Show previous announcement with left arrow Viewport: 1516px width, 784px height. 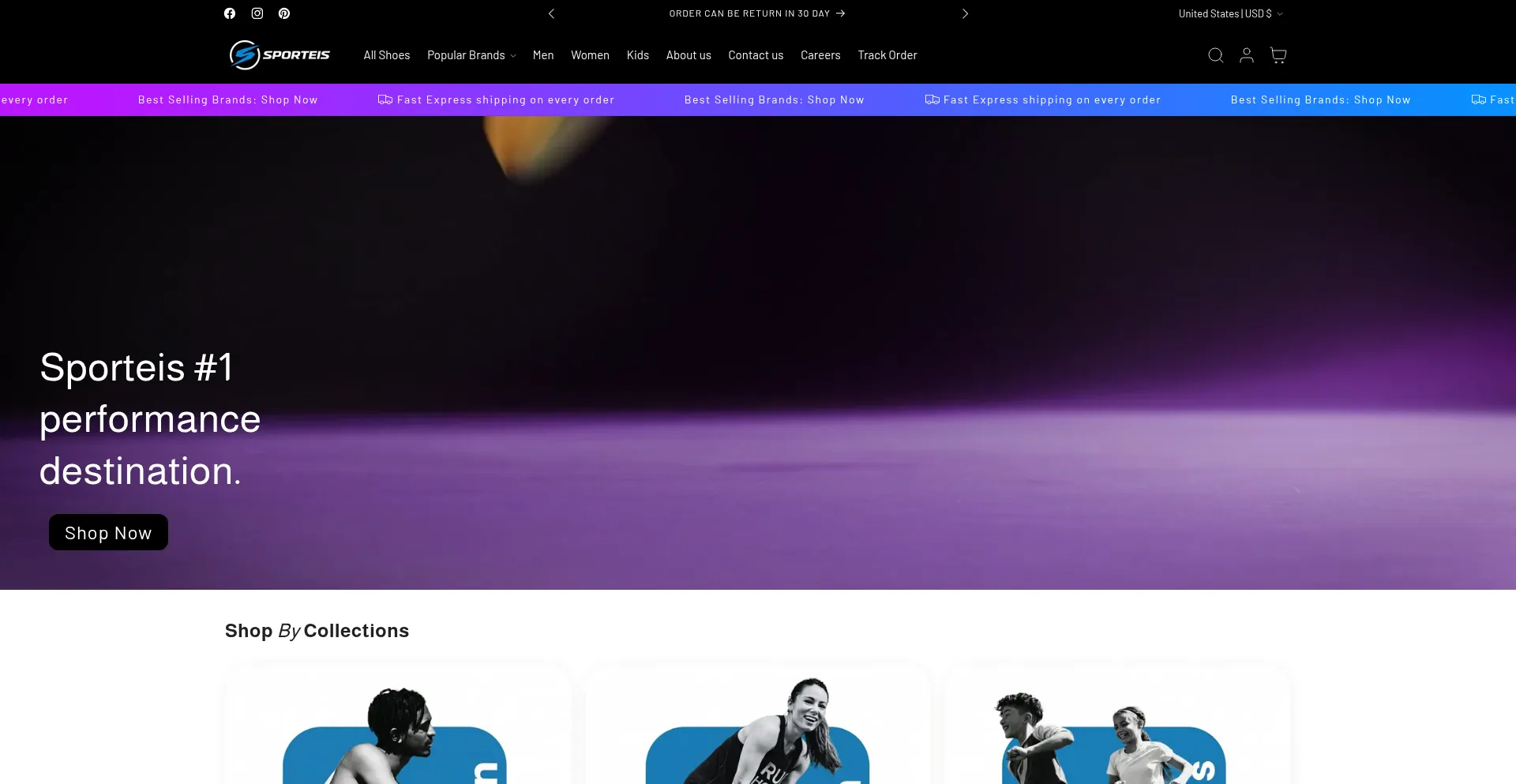[552, 13]
